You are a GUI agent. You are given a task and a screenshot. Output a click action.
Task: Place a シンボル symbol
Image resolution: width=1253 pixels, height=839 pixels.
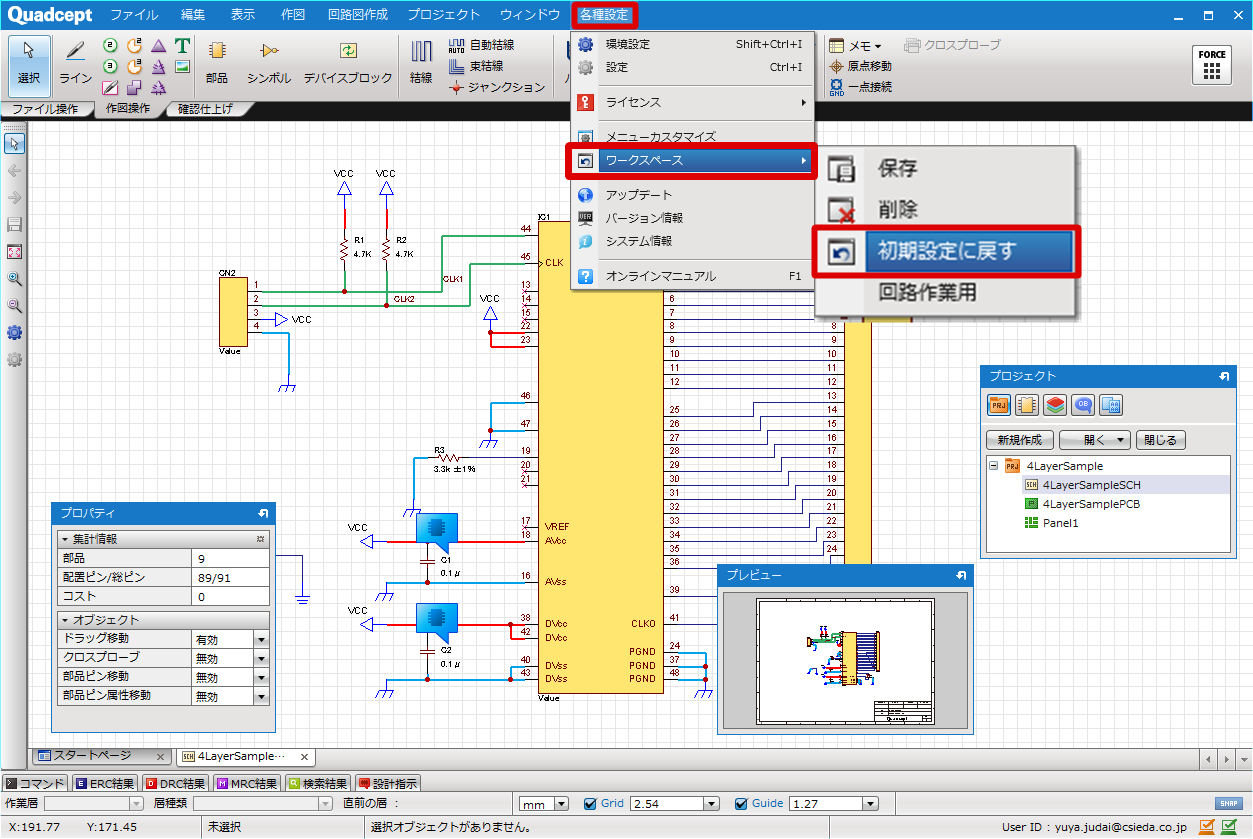point(268,62)
